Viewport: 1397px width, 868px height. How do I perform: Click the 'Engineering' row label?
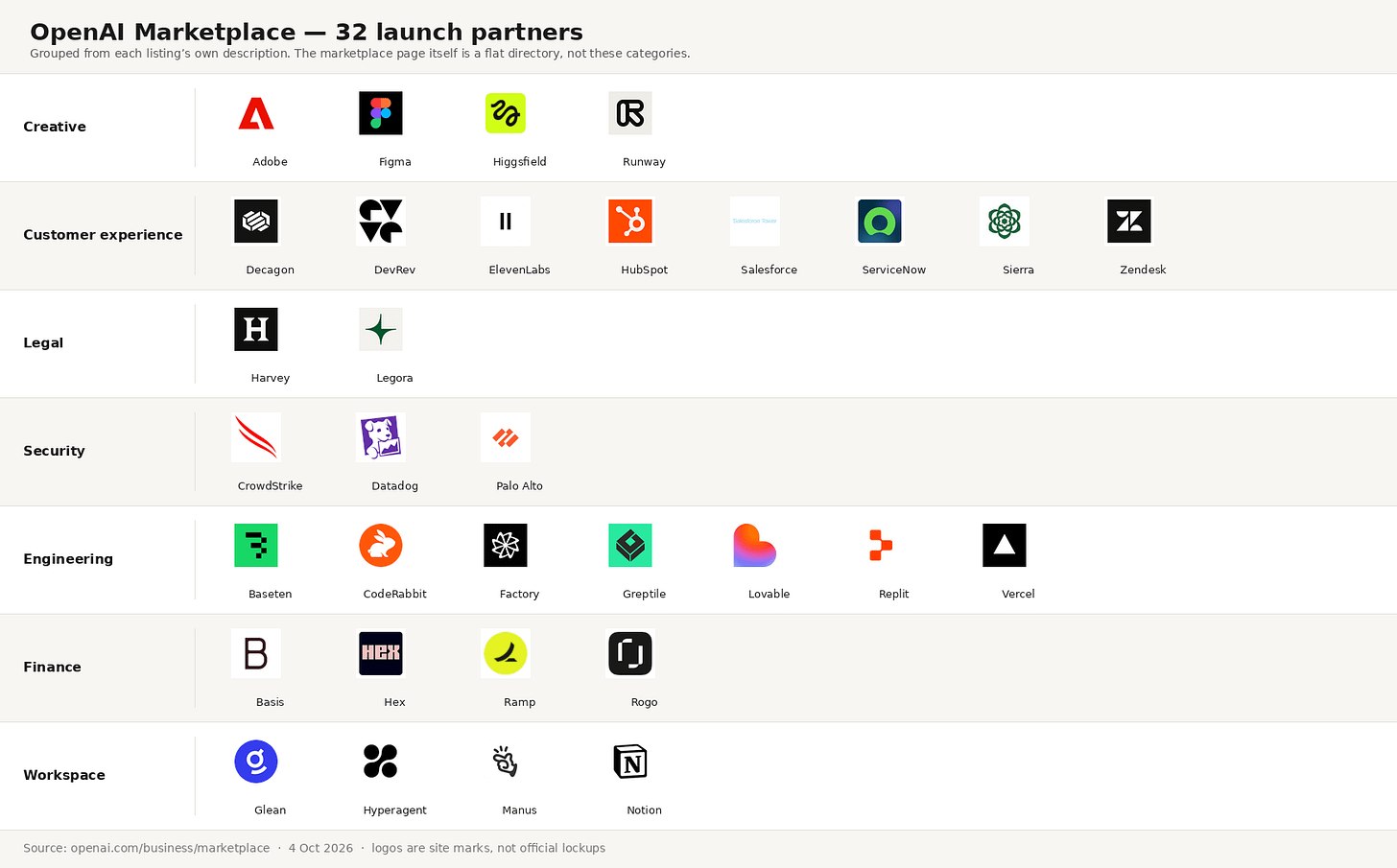tap(68, 559)
